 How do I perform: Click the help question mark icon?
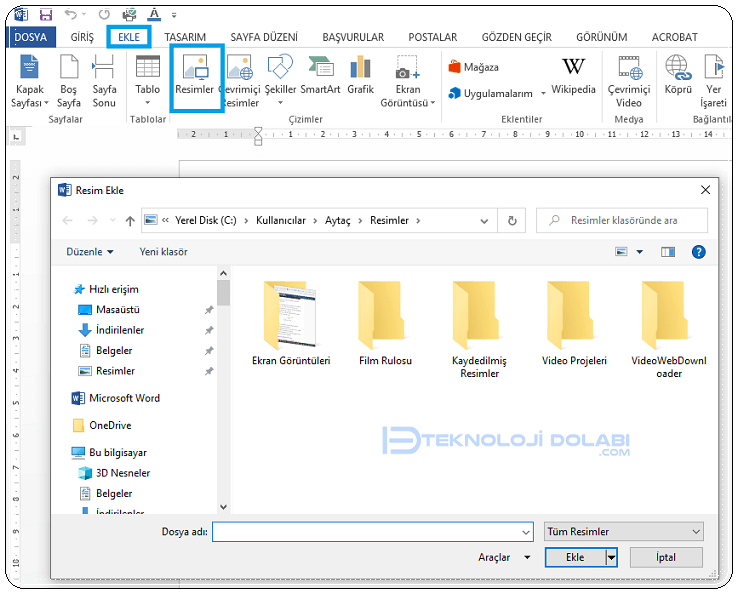[x=699, y=252]
